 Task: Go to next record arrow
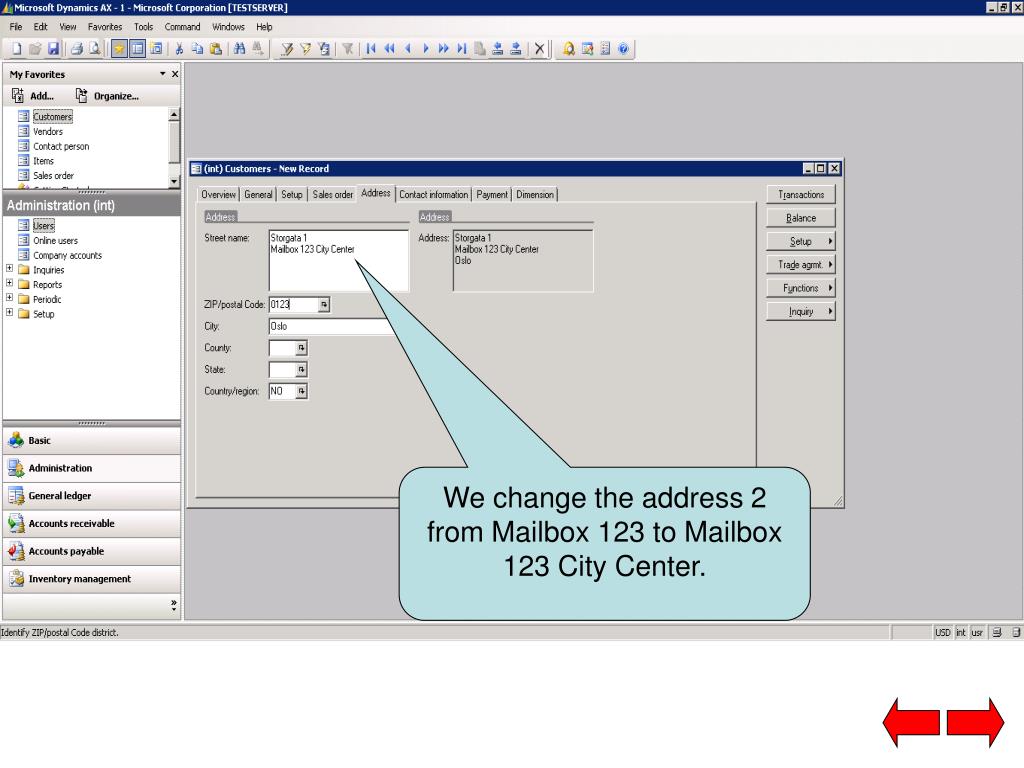426,48
